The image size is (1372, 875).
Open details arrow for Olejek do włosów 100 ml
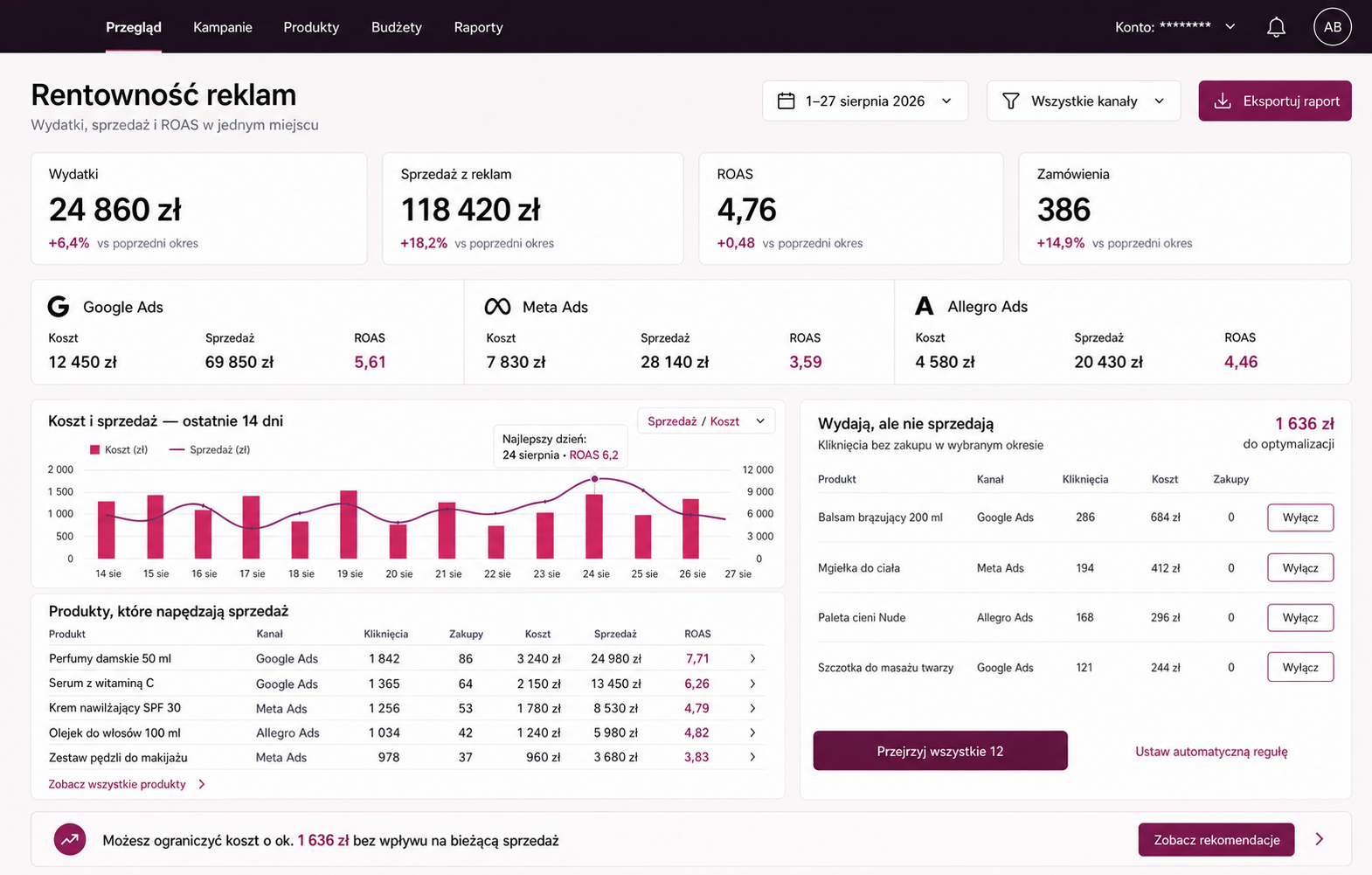752,733
